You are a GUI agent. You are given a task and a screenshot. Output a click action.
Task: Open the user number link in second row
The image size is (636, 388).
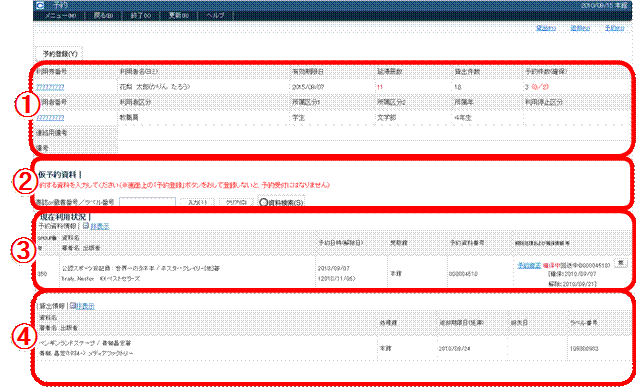coord(50,118)
